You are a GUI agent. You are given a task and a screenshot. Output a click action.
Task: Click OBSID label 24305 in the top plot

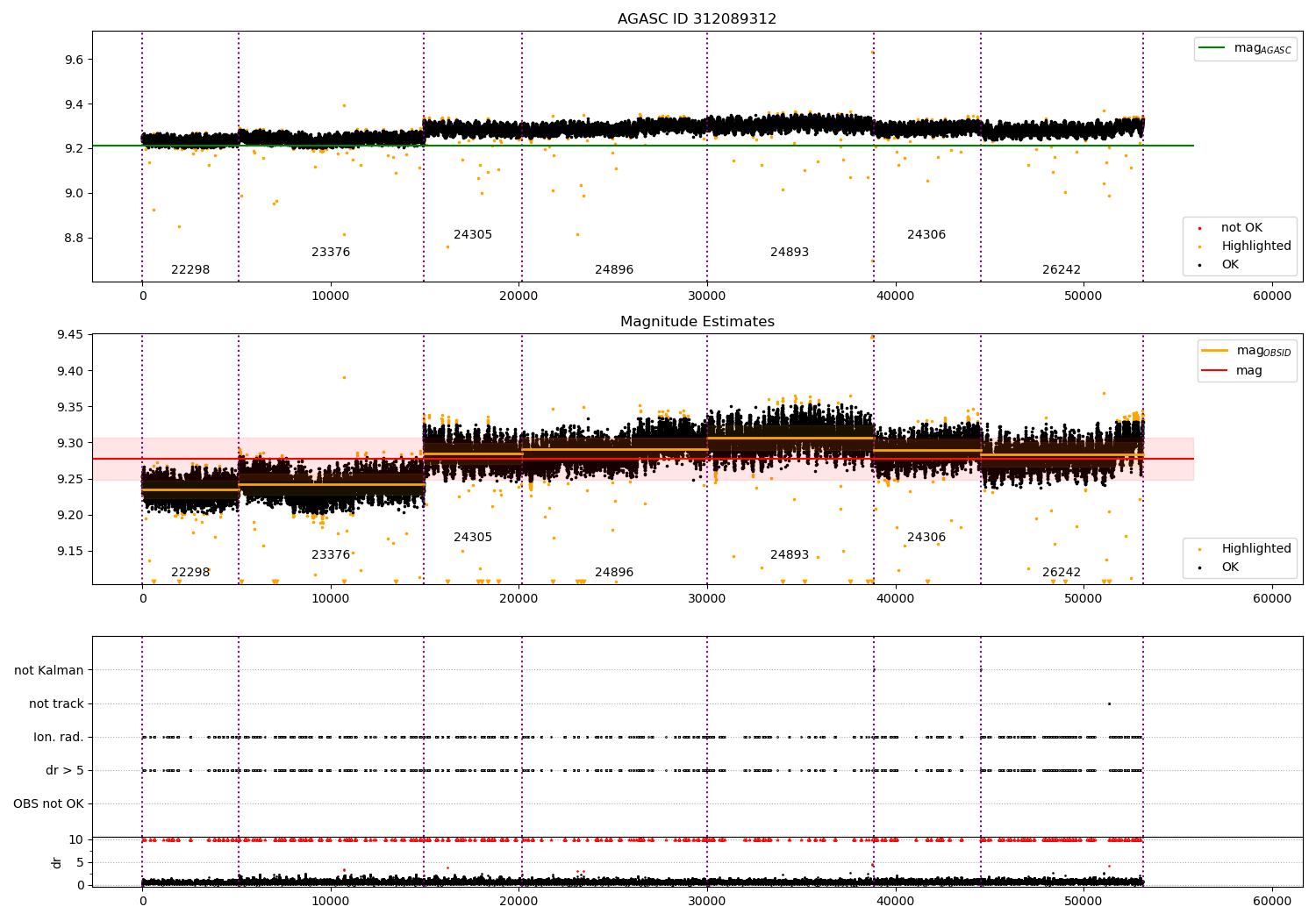473,235
